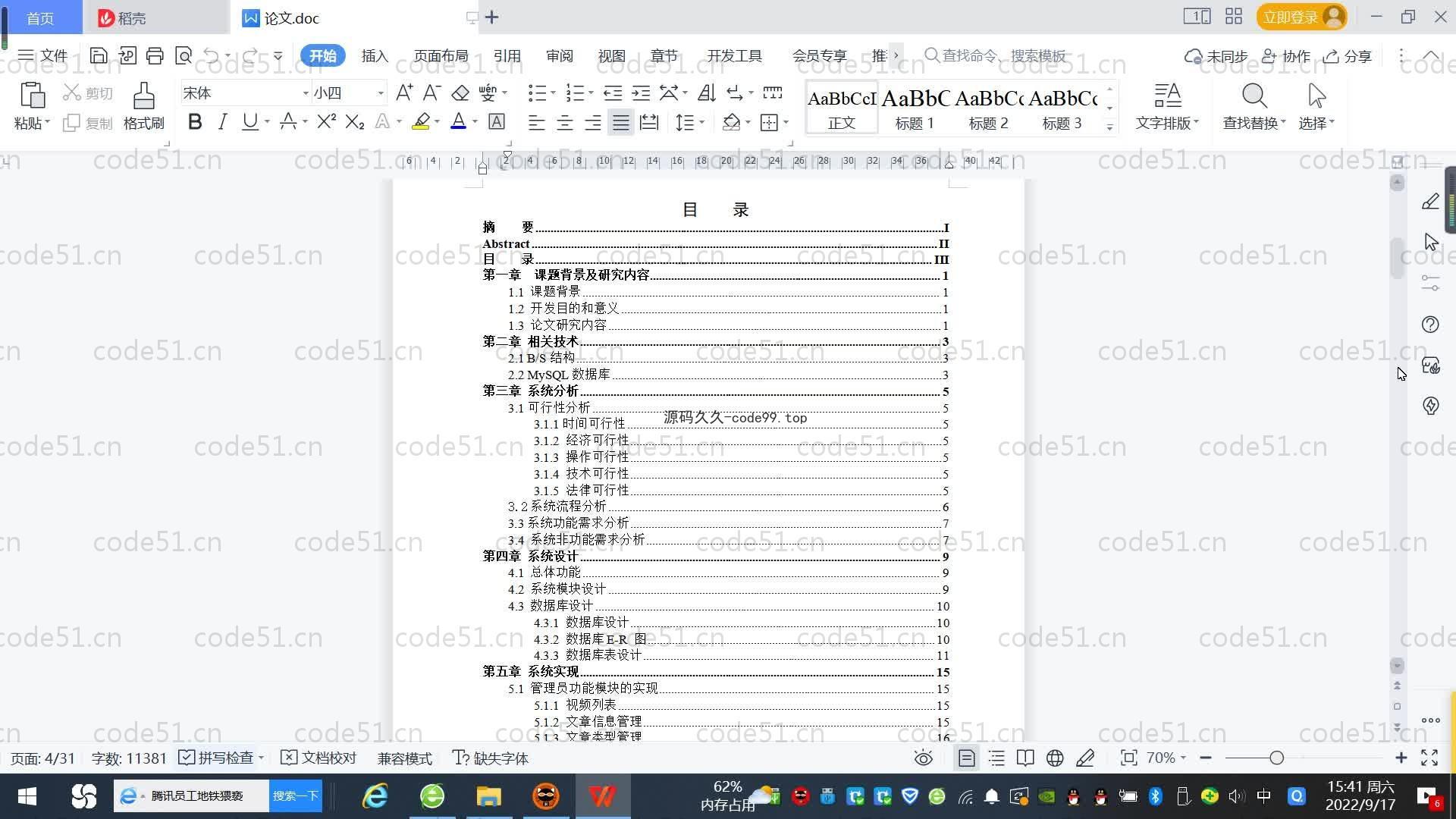Click the pen icon in right sidebar
This screenshot has height=819, width=1456.
[1430, 201]
